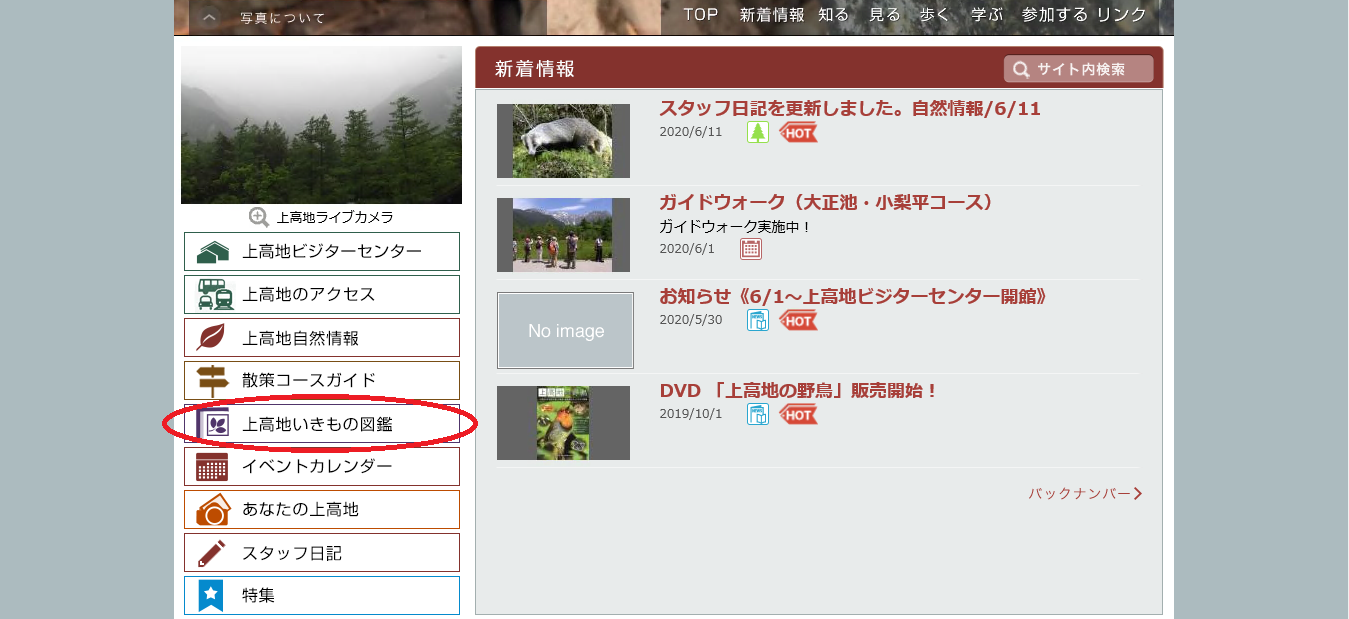Click the pencil icon for スタッフ日記
The image size is (1349, 619).
tap(212, 553)
